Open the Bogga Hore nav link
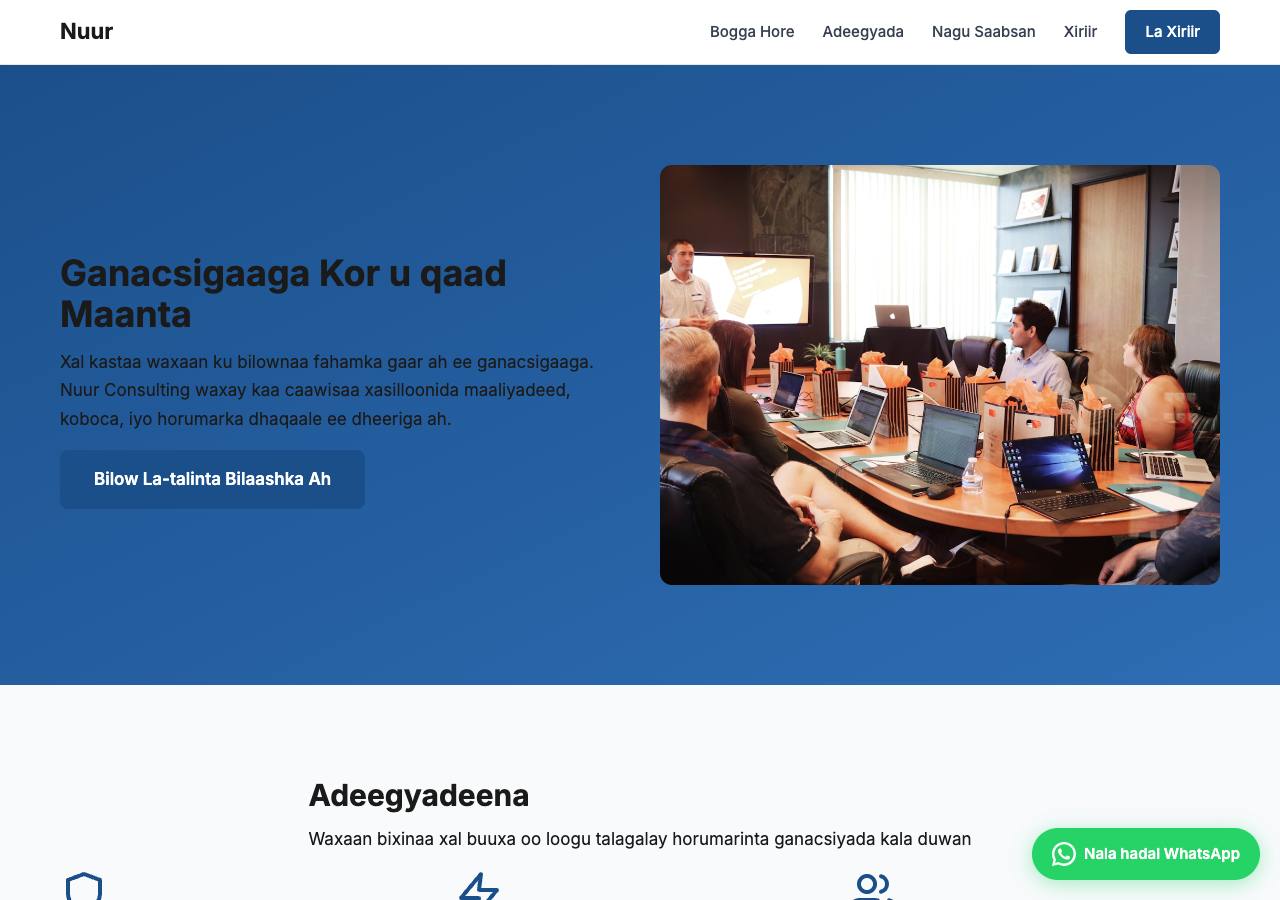The height and width of the screenshot is (900, 1280). point(752,32)
